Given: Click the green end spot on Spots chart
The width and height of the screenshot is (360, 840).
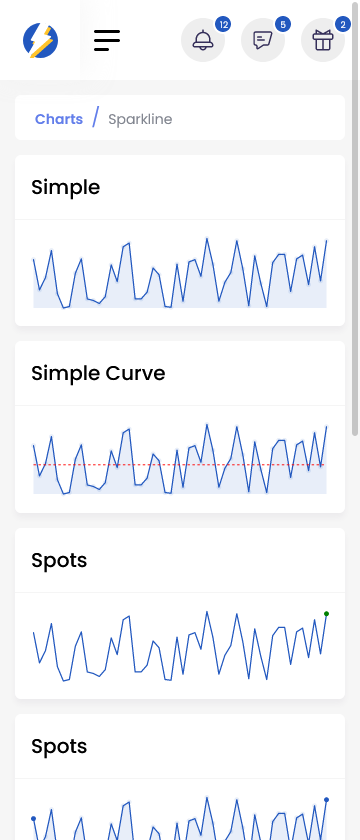Looking at the screenshot, I should coord(326,614).
